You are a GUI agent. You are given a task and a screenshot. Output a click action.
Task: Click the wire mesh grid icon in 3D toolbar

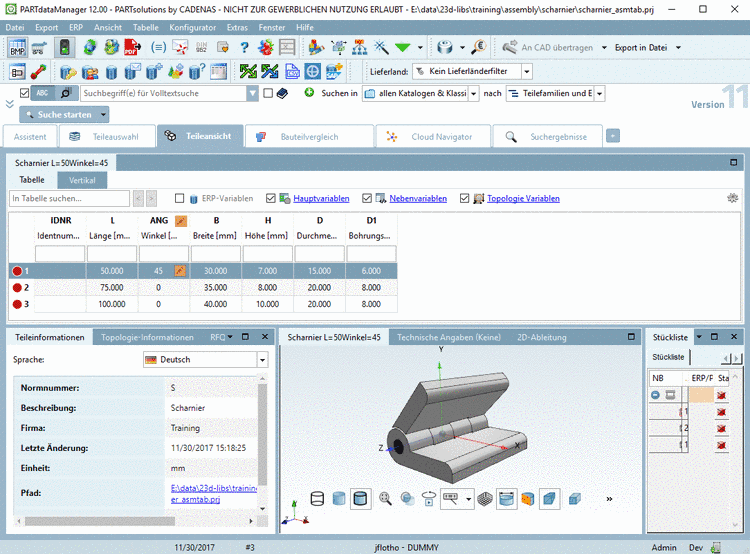[x=485, y=499]
